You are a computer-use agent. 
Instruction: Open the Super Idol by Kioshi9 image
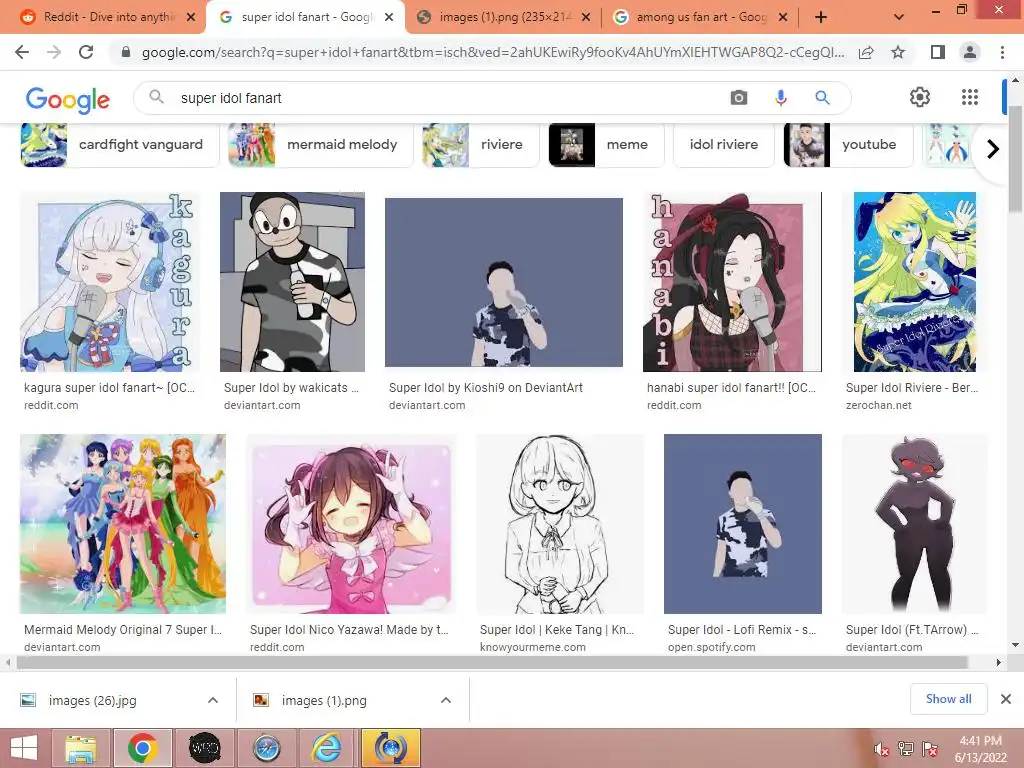click(504, 282)
